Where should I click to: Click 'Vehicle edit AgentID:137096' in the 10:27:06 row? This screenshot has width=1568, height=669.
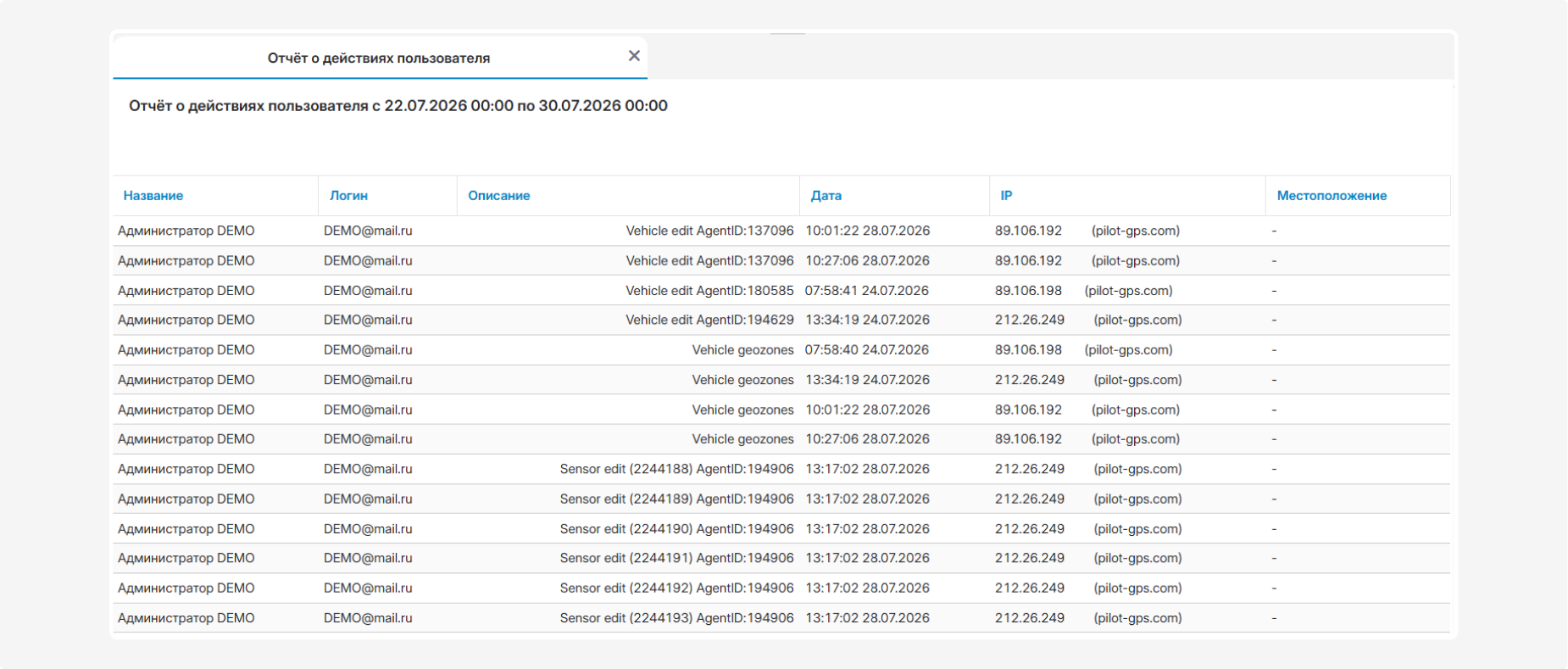[709, 261]
